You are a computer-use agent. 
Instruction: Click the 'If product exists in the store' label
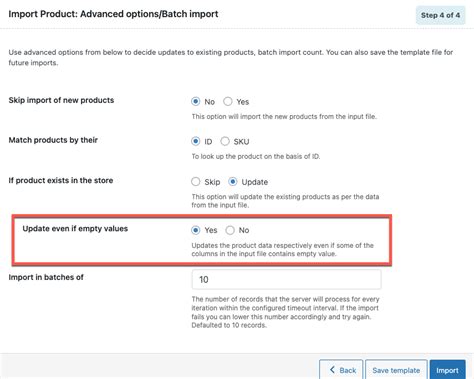(61, 180)
